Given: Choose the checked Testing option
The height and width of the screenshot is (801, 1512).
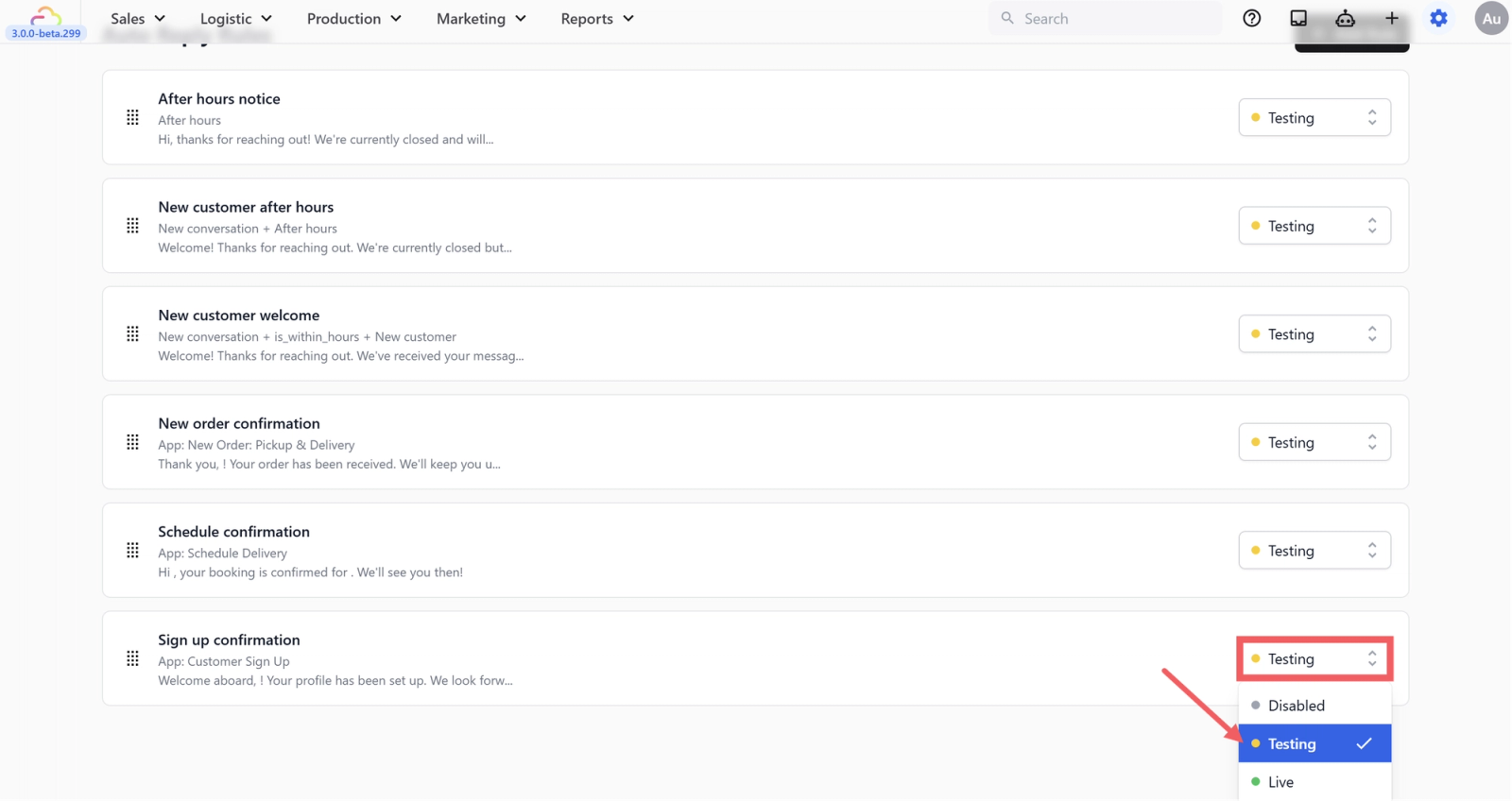Looking at the screenshot, I should 1314,743.
